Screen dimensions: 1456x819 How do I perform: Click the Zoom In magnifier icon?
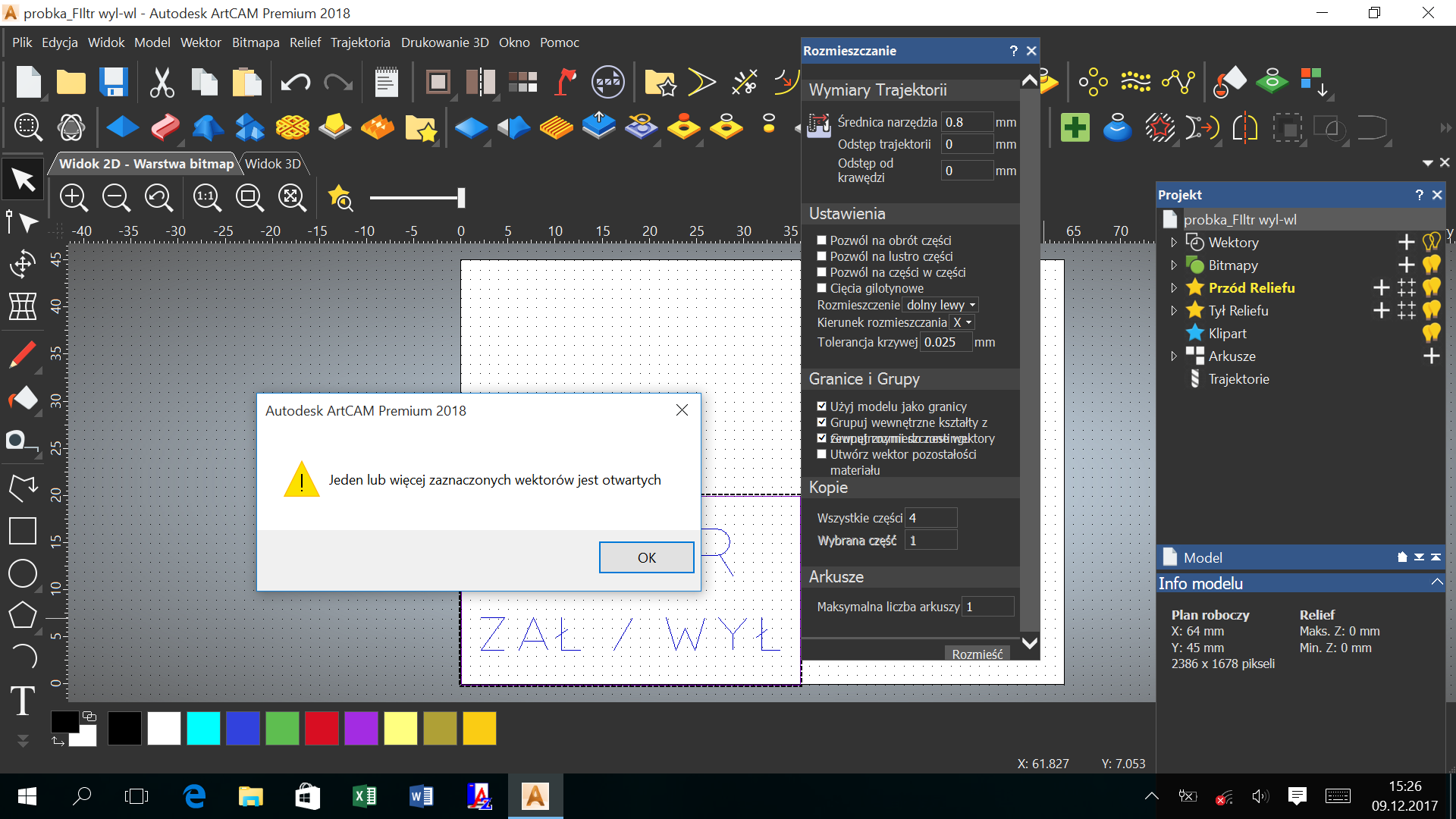coord(74,198)
